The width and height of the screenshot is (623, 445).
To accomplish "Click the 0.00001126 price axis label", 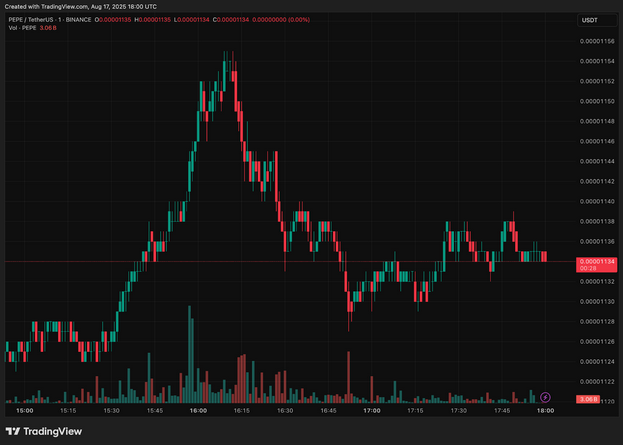I will coord(597,342).
